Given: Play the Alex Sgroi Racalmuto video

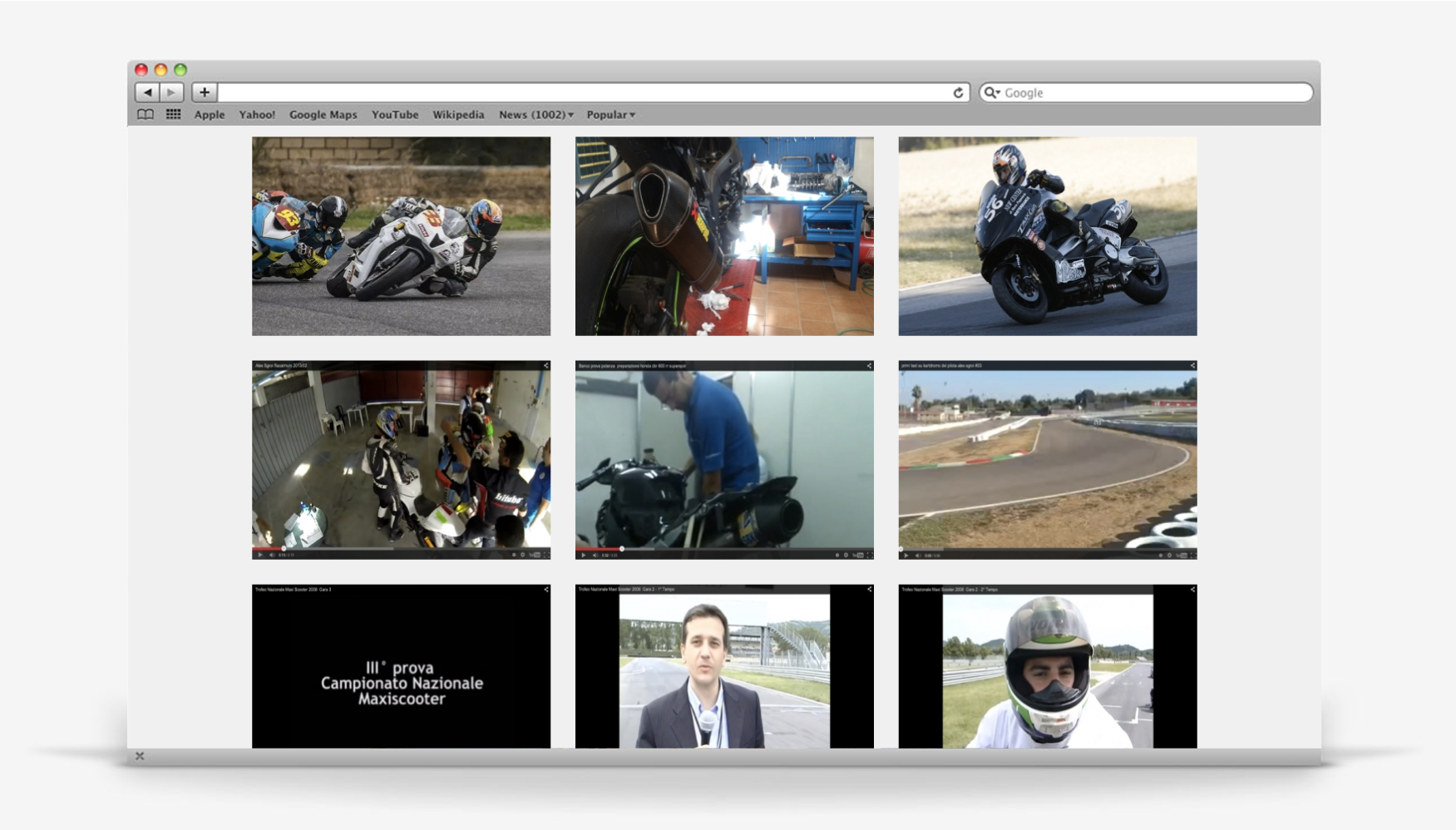Looking at the screenshot, I should tap(259, 555).
